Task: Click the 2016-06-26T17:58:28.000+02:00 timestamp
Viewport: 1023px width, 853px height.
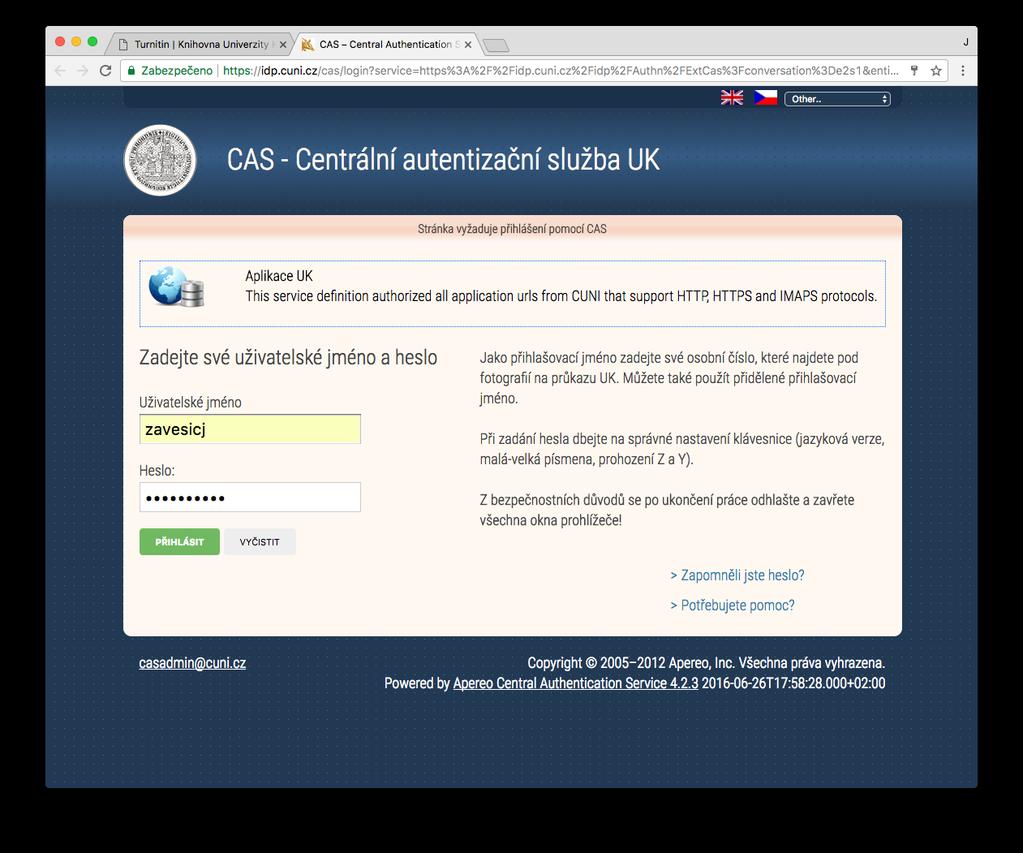Action: tap(793, 683)
